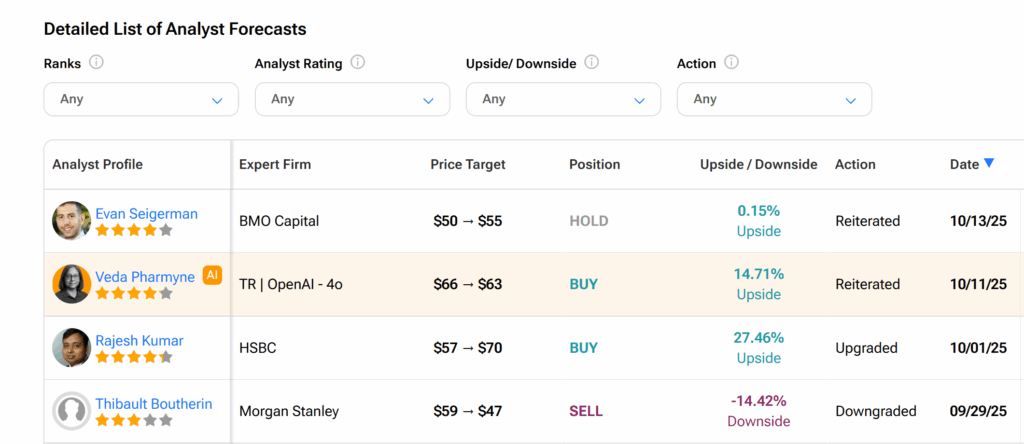Click the orange AI badge on Veda Pharmyne
This screenshot has height=444, width=1024.
pyautogui.click(x=212, y=274)
